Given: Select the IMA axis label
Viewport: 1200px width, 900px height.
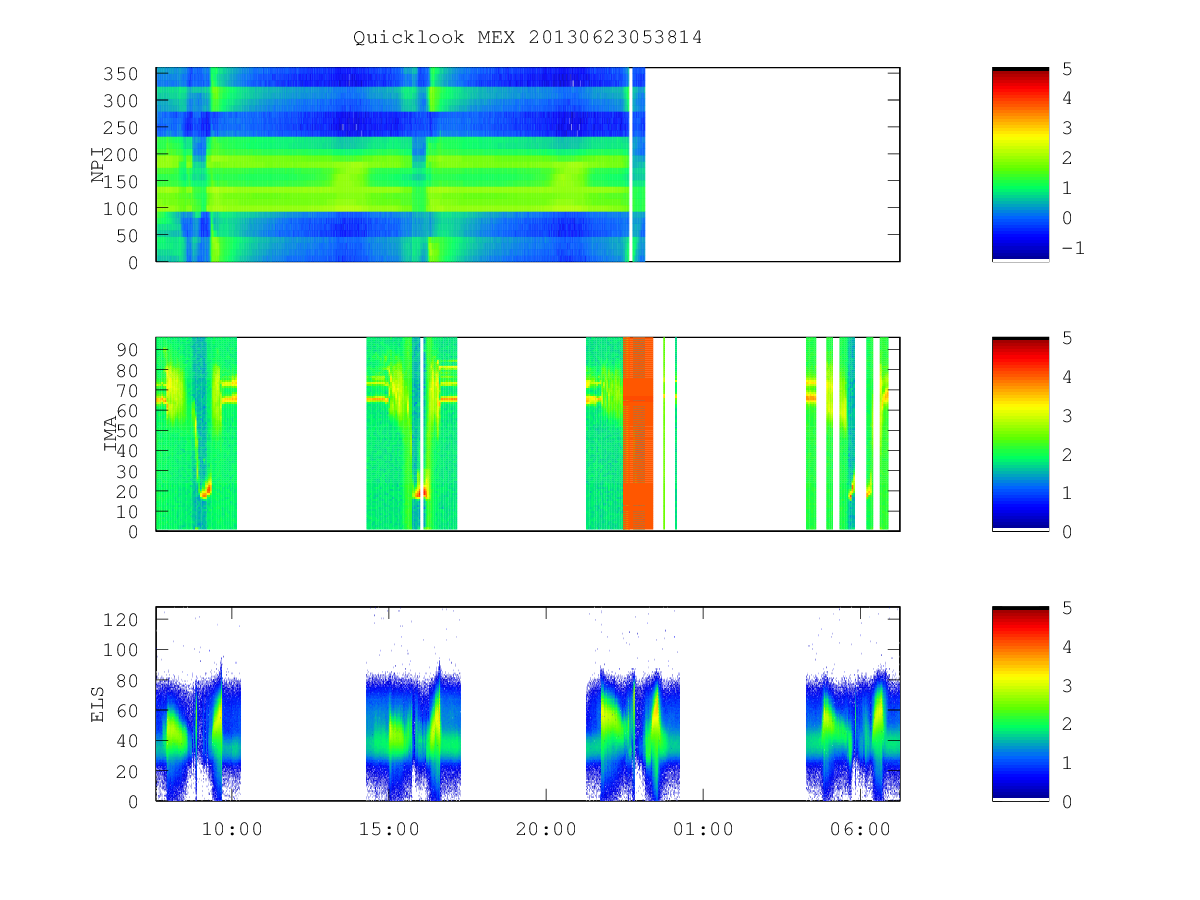Looking at the screenshot, I should coord(110,434).
